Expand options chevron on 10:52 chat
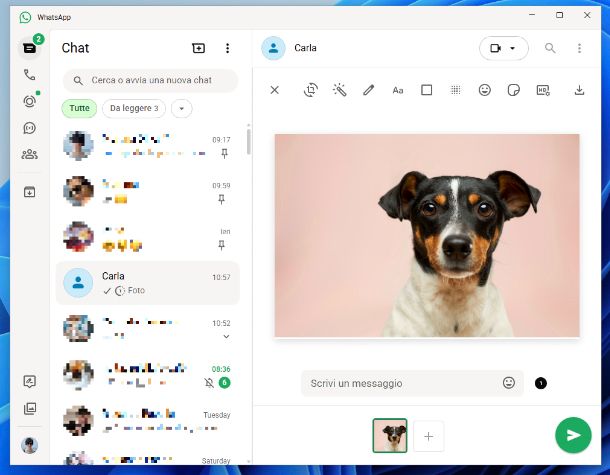The image size is (610, 475). [x=226, y=337]
